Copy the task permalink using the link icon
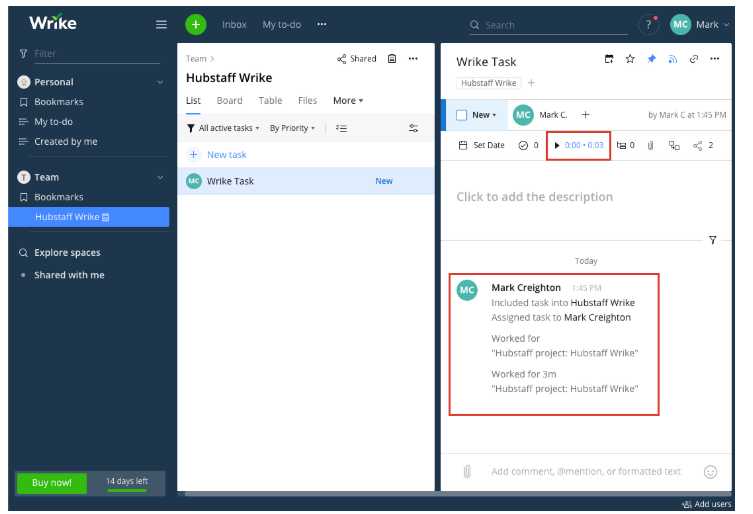The image size is (753, 514). pos(693,60)
